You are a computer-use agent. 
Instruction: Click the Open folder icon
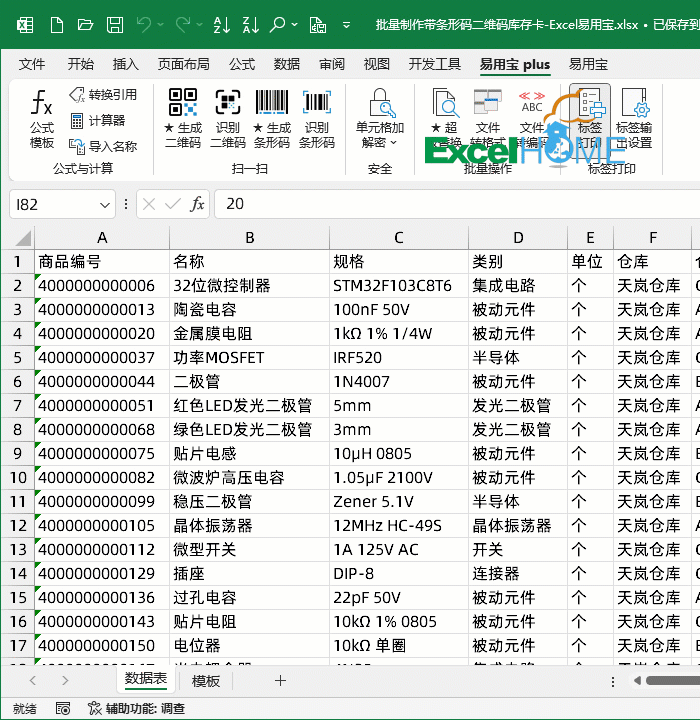pos(85,24)
